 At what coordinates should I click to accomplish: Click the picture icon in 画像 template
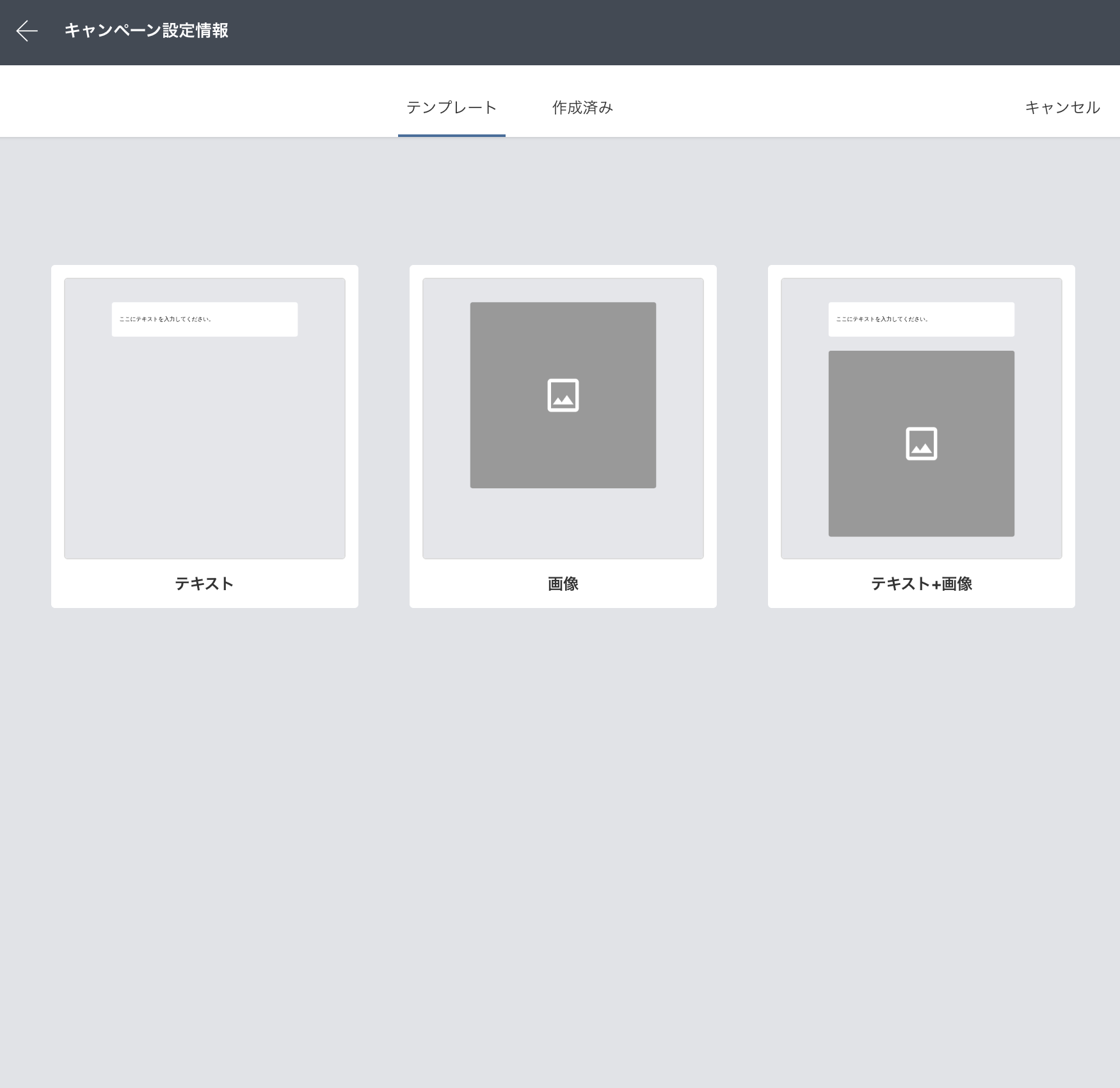(x=563, y=395)
